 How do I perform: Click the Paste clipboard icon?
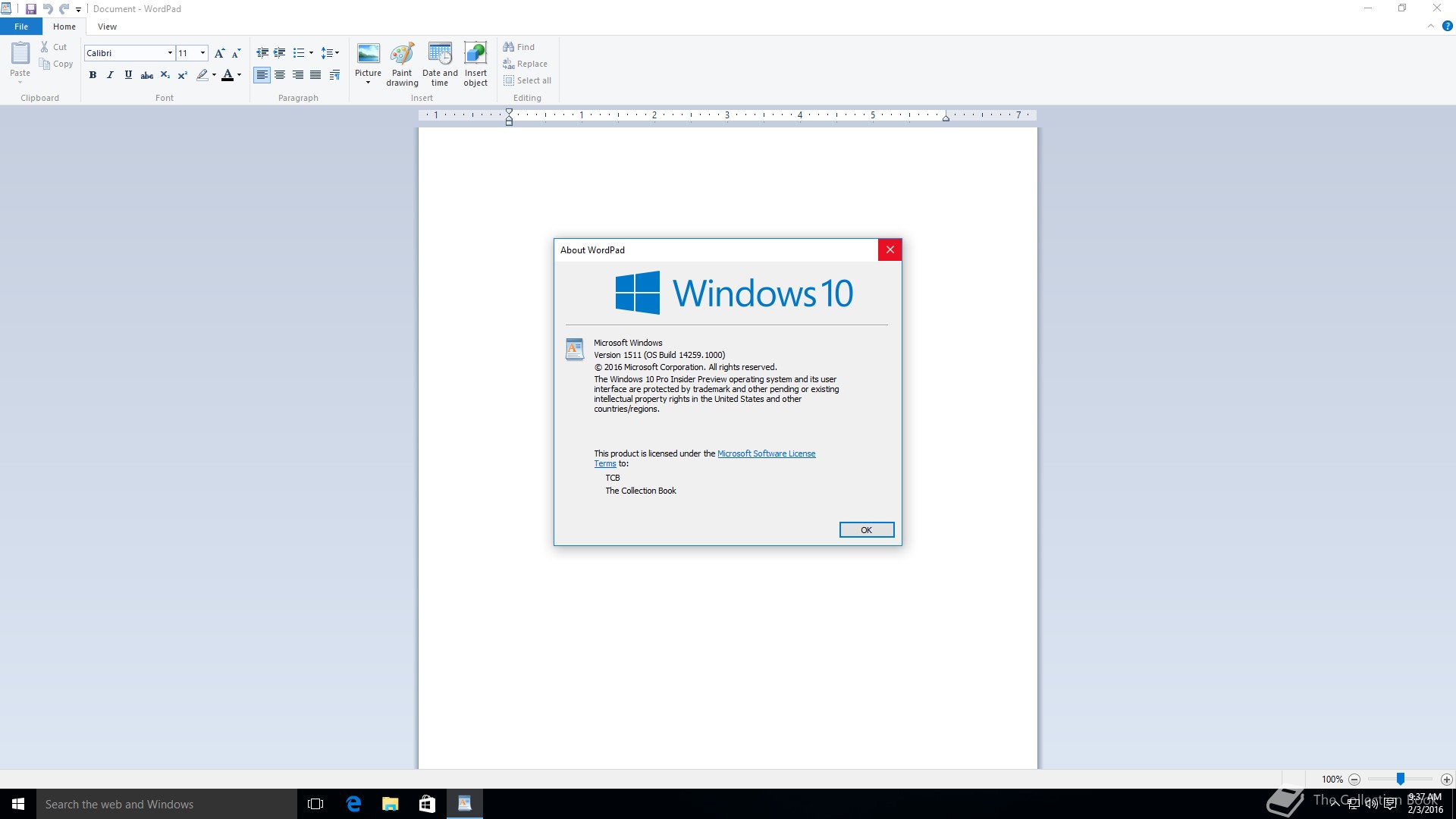20,54
